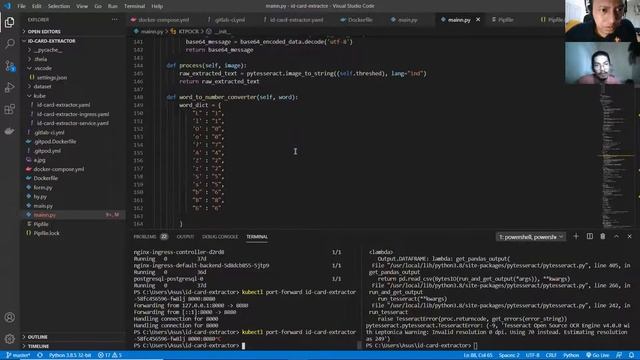640x360 pixels.
Task: Close the mainn.py editor tab
Action: (478, 20)
